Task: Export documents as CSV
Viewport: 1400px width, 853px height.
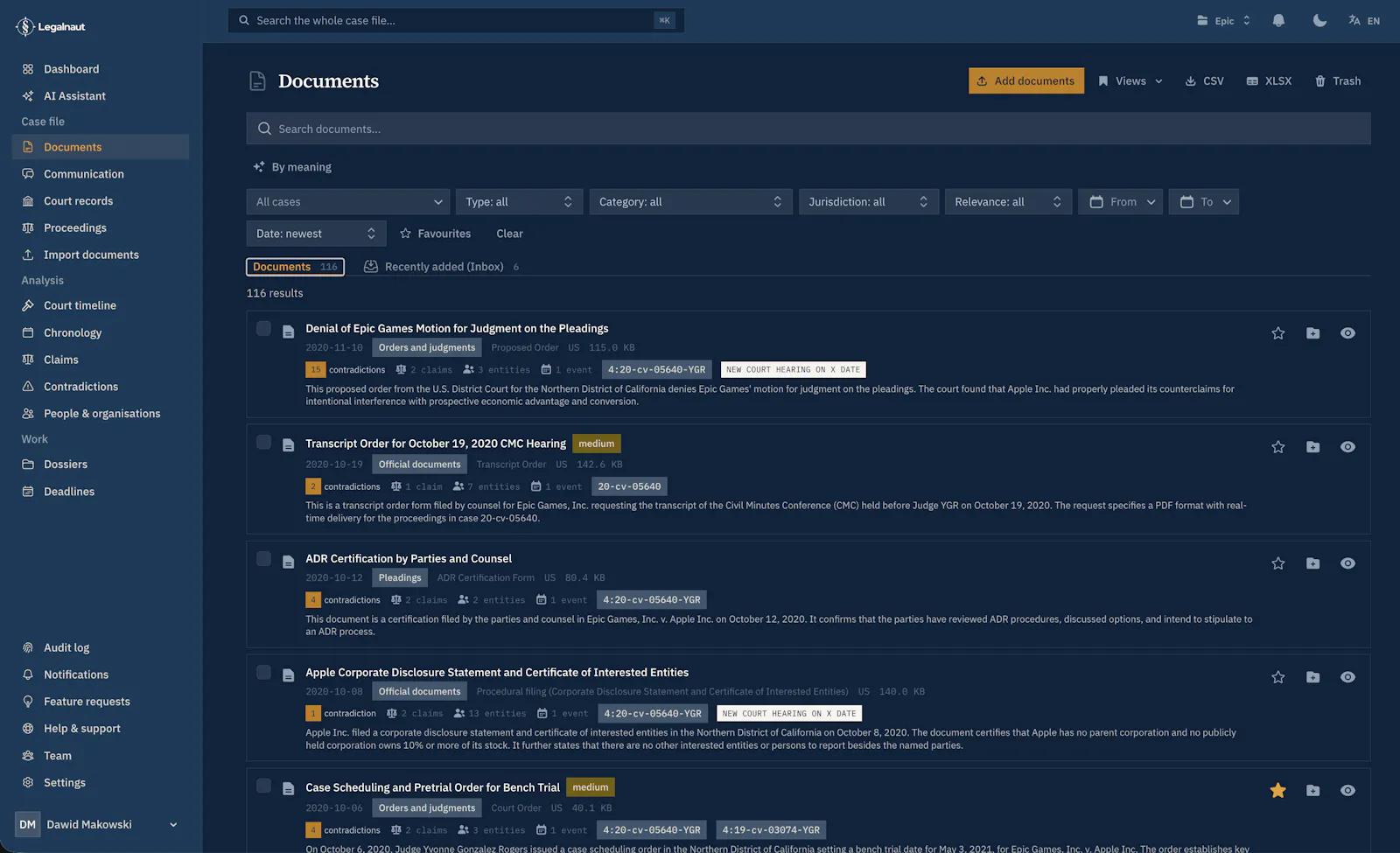Action: pyautogui.click(x=1204, y=81)
